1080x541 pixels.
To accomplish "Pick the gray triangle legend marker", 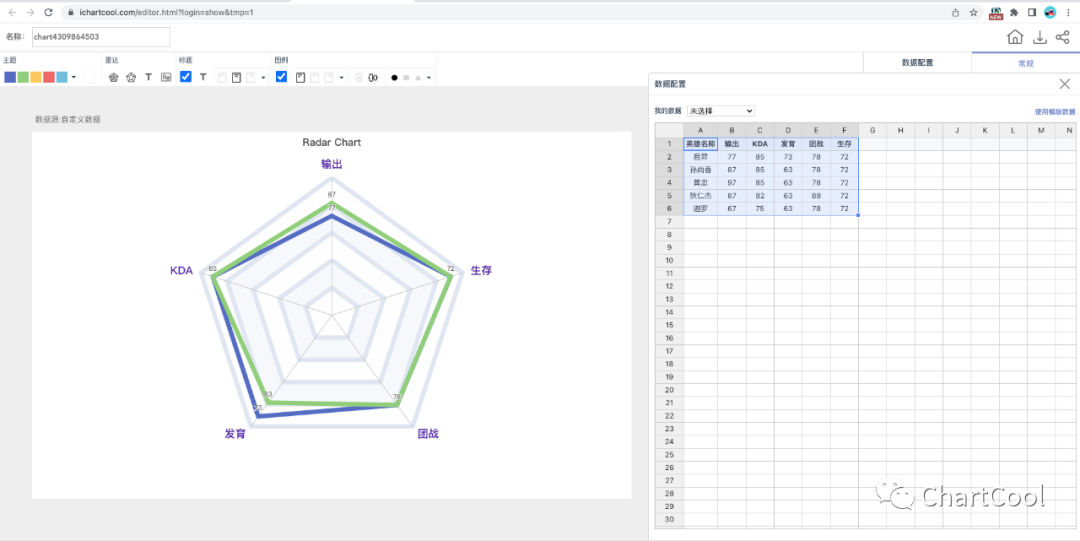I will (418, 78).
